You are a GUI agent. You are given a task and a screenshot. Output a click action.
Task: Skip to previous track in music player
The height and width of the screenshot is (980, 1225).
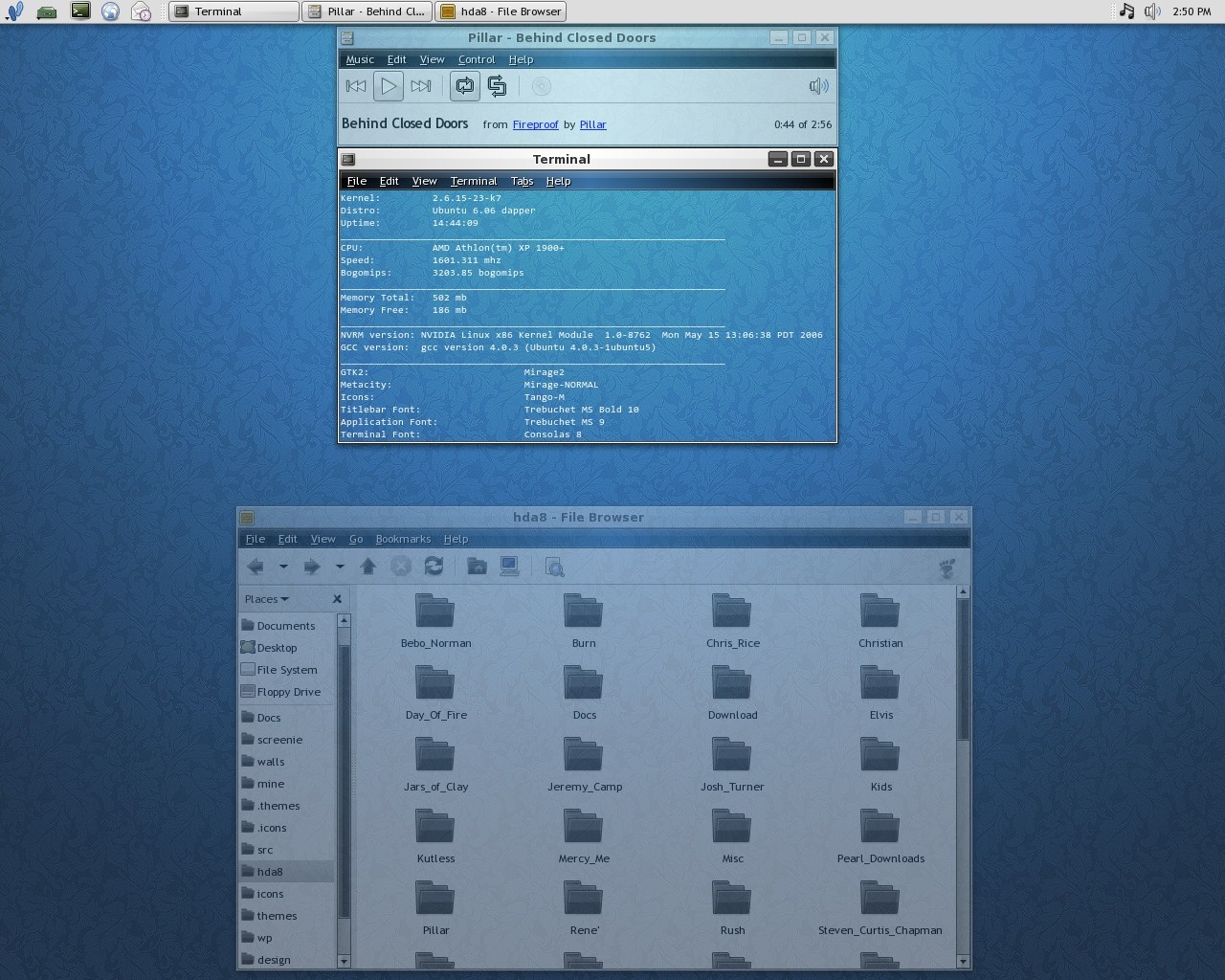point(356,86)
